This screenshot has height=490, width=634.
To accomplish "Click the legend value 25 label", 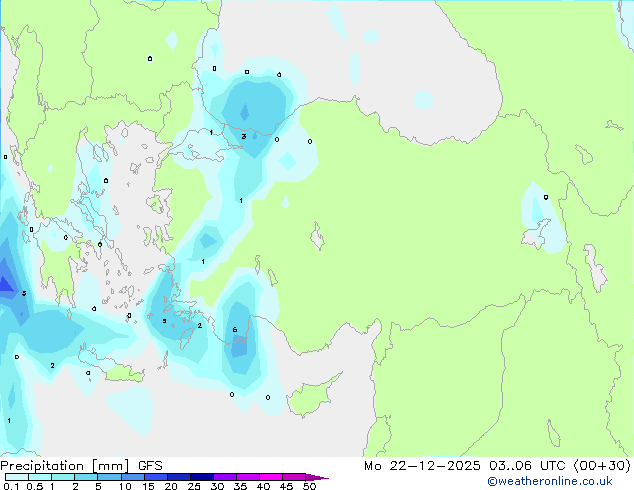I will (194, 486).
